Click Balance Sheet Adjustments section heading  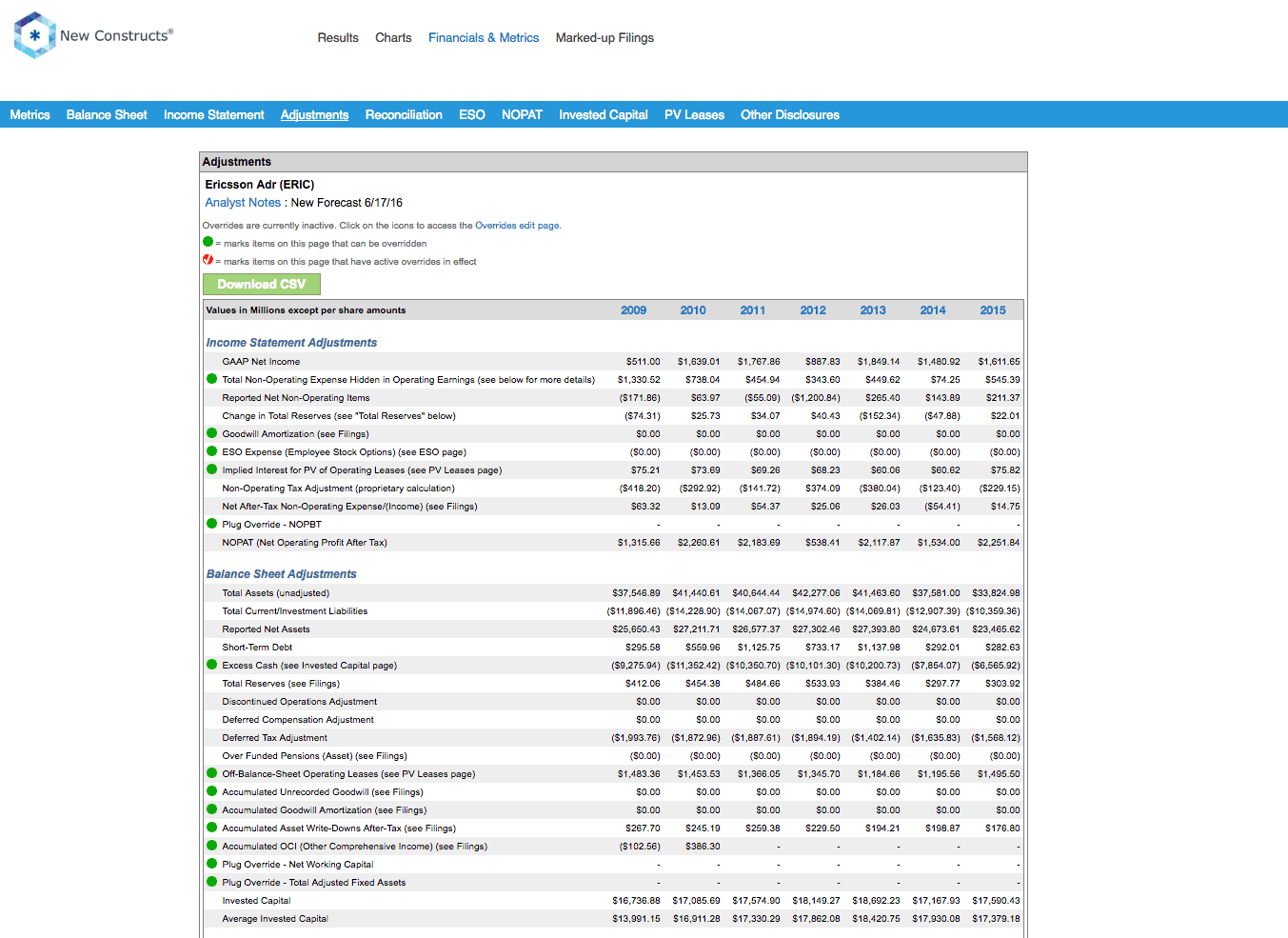282,574
